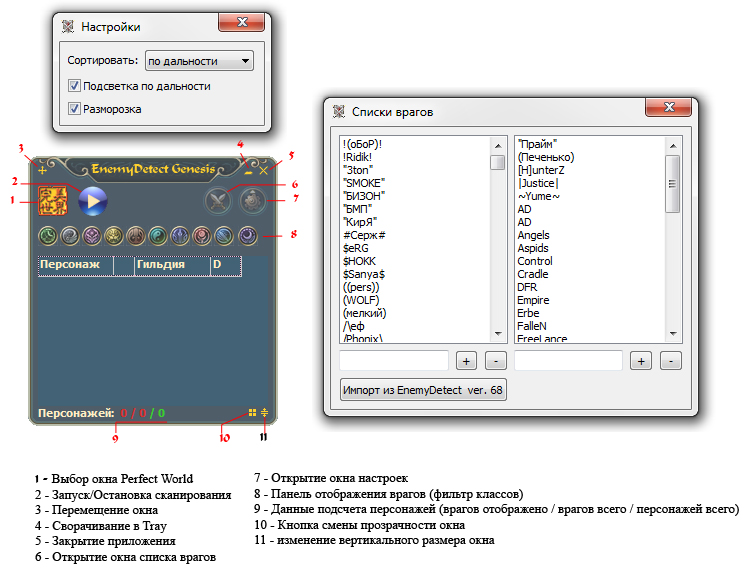Image resolution: width=754 pixels, height=584 pixels.
Task: Select Angels in the guild list
Action: click(533, 235)
